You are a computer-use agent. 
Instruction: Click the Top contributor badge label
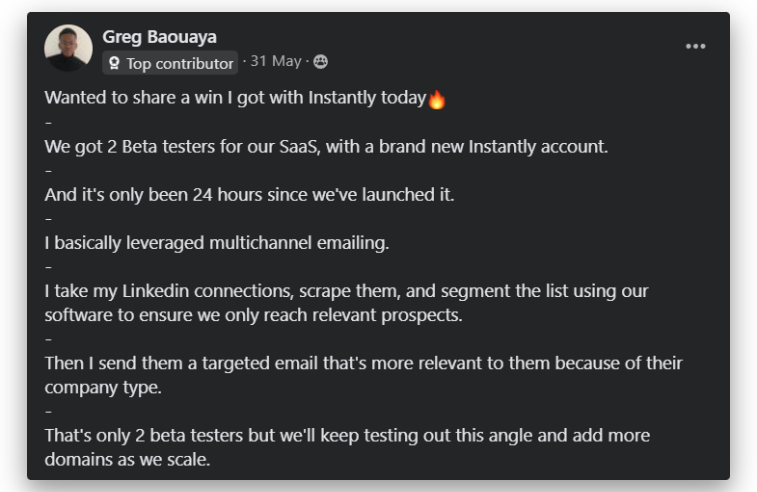pos(180,63)
